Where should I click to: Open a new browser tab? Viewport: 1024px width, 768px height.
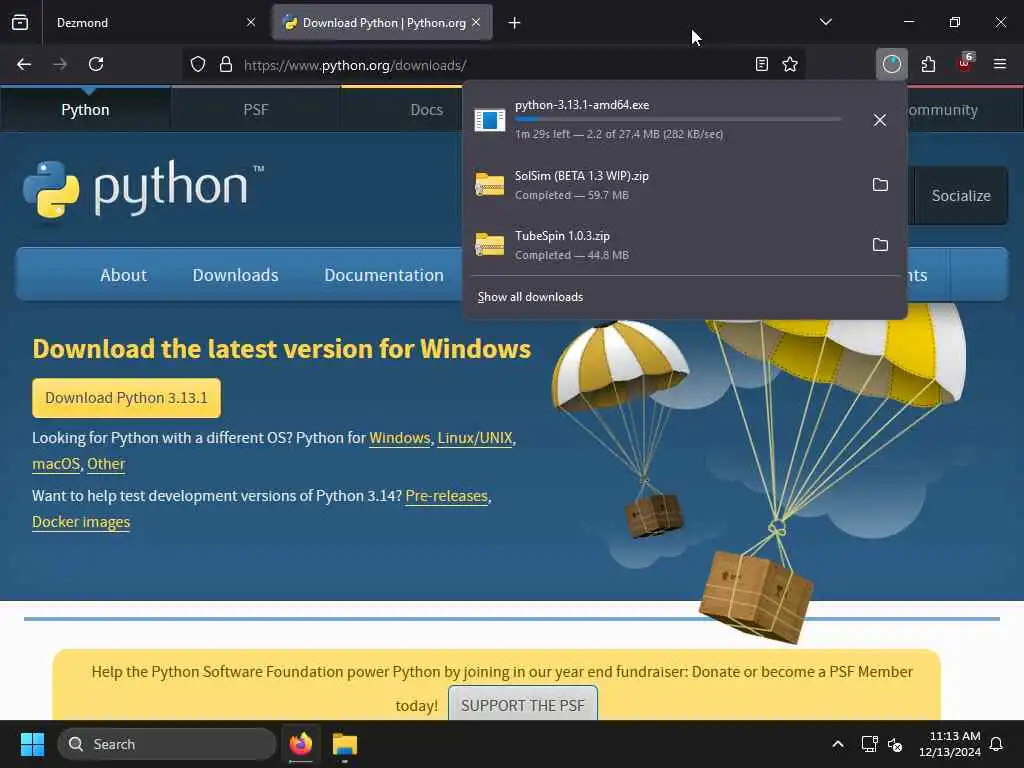[514, 23]
